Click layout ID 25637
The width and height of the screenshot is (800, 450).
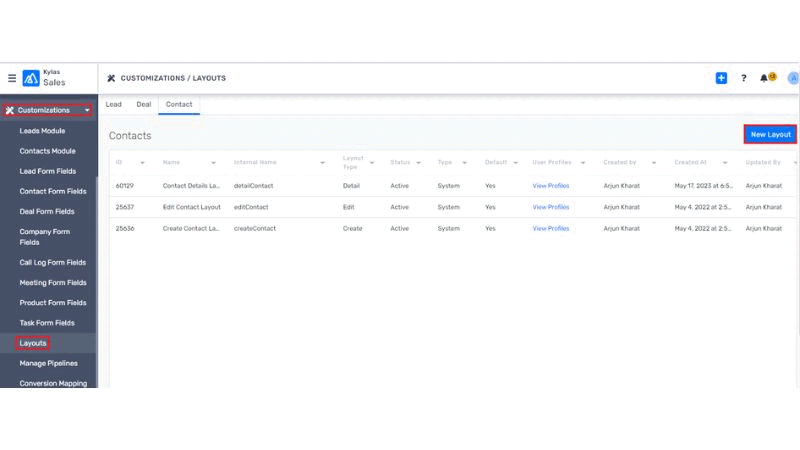[x=124, y=207]
